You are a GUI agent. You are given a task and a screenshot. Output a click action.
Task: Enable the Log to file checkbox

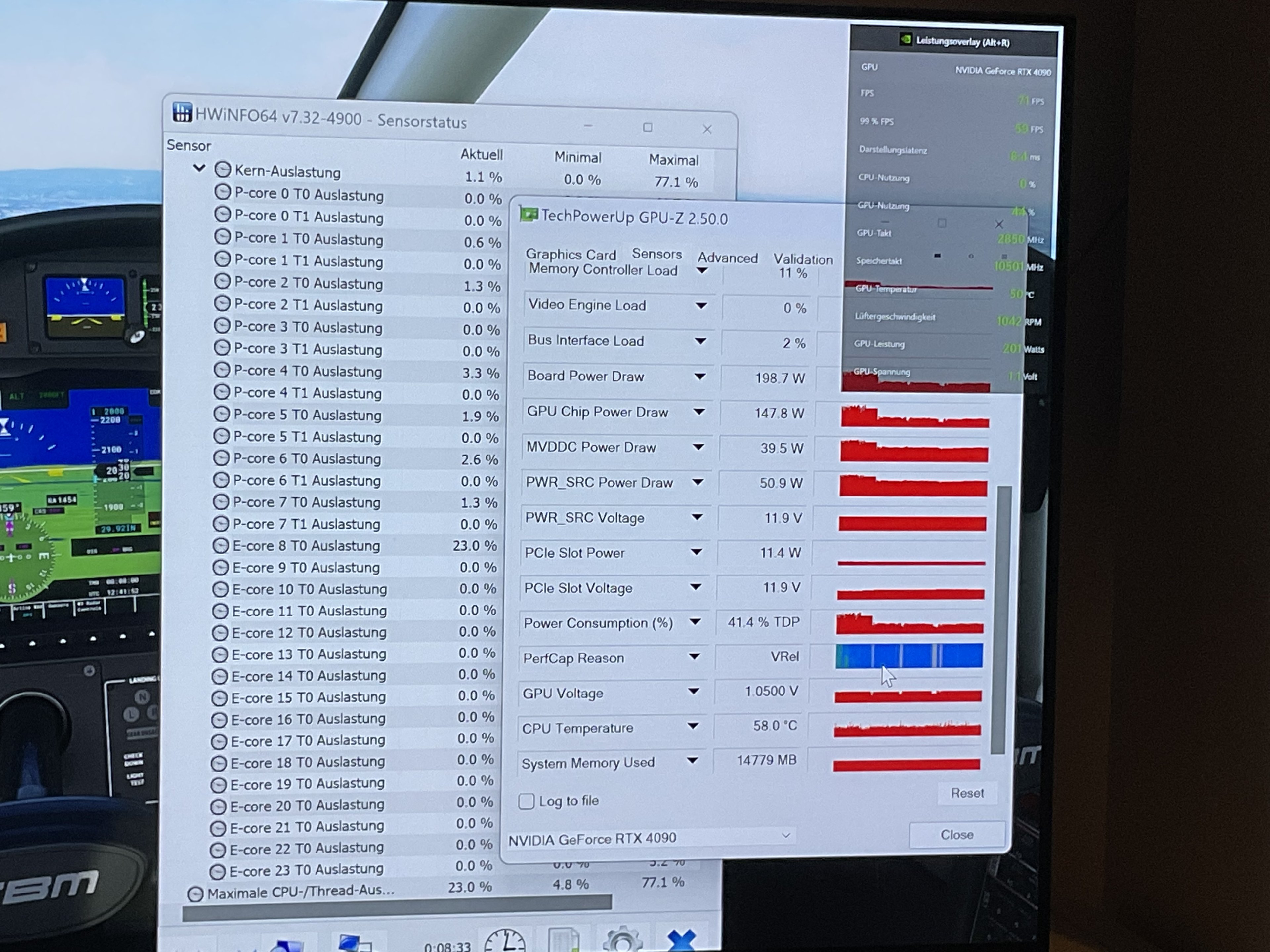[527, 801]
